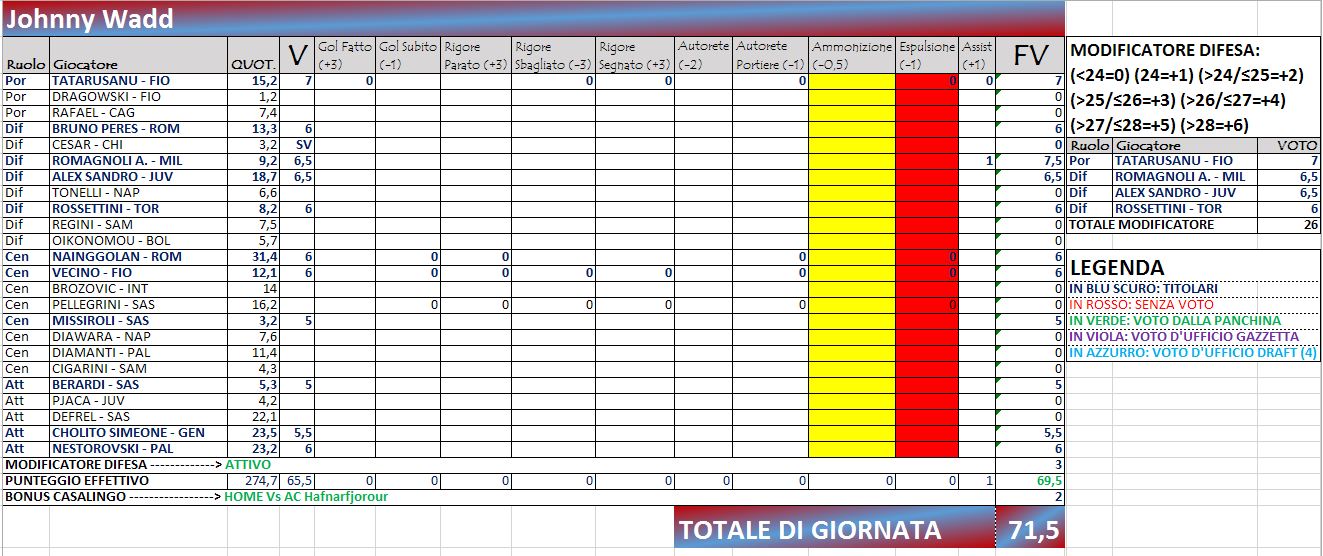This screenshot has height=556, width=1323.
Task: Click the 'VECINO - FIO' cell
Action: pos(138,272)
